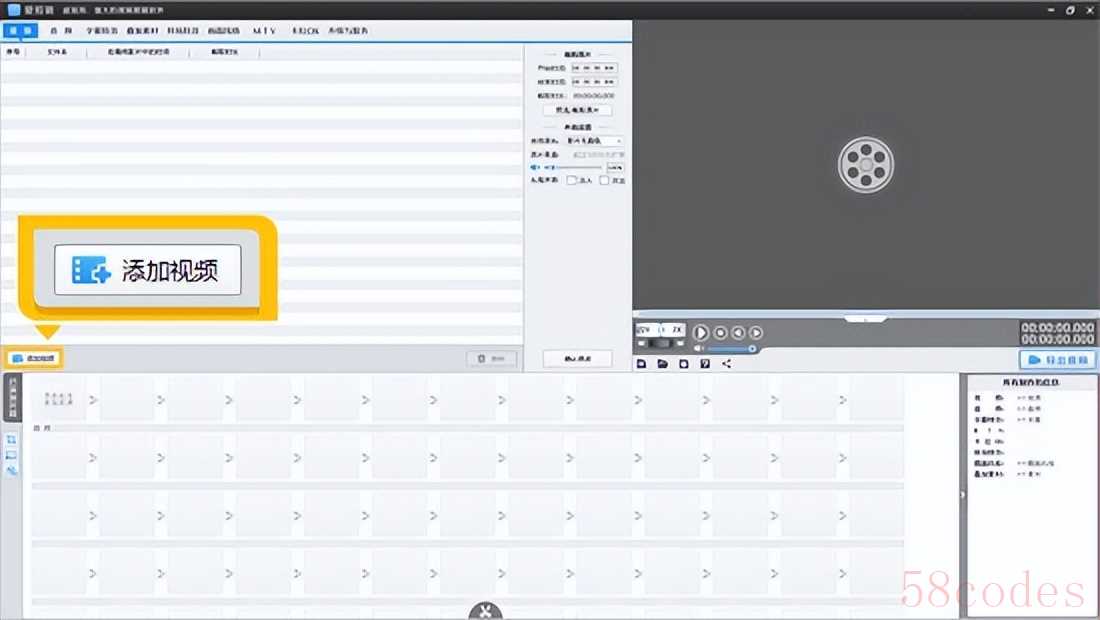1100x620 pixels.
Task: Step to the next frame in the player
Action: coord(756,332)
